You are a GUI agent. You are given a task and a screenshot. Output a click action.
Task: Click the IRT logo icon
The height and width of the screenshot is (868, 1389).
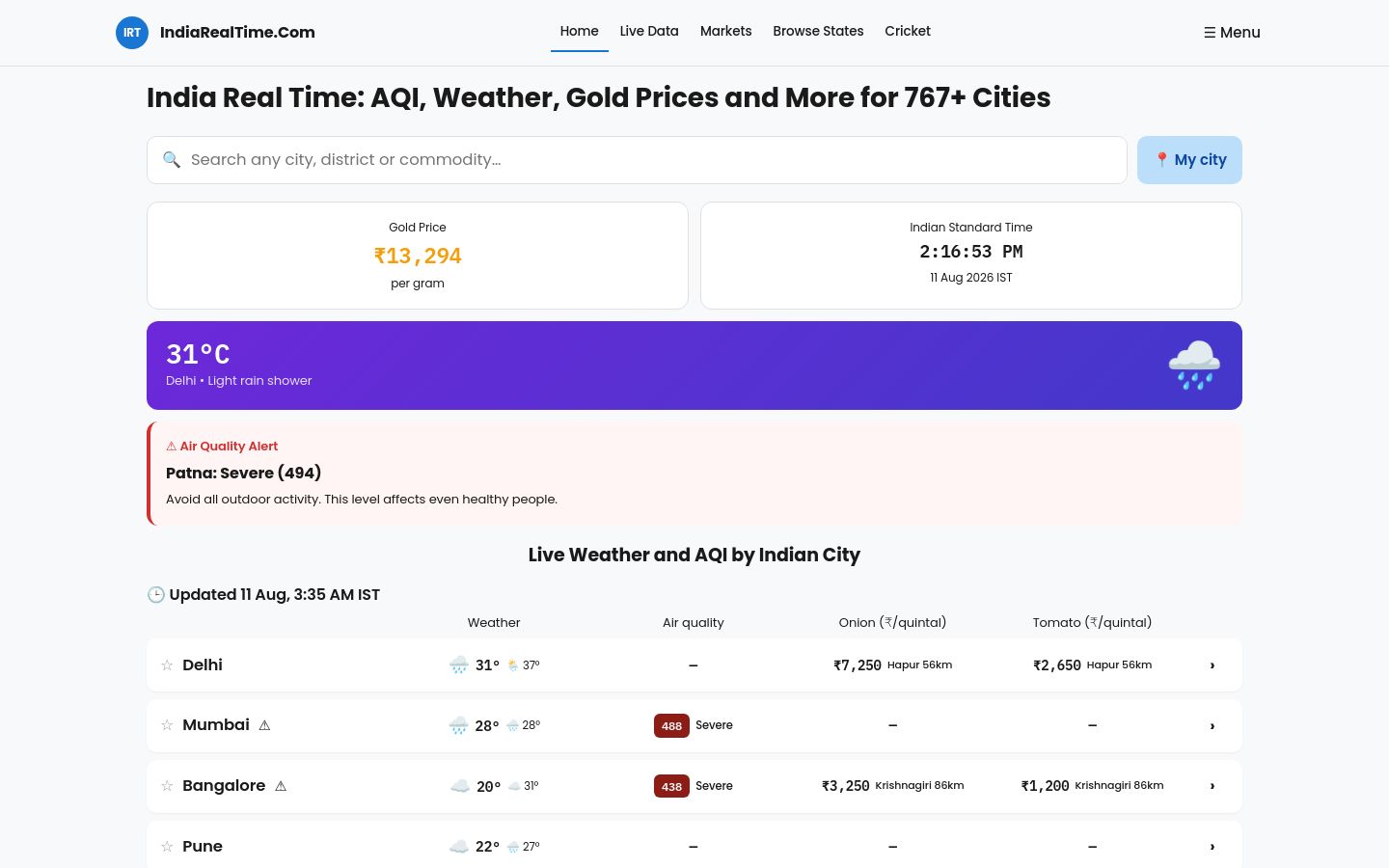[x=132, y=32]
